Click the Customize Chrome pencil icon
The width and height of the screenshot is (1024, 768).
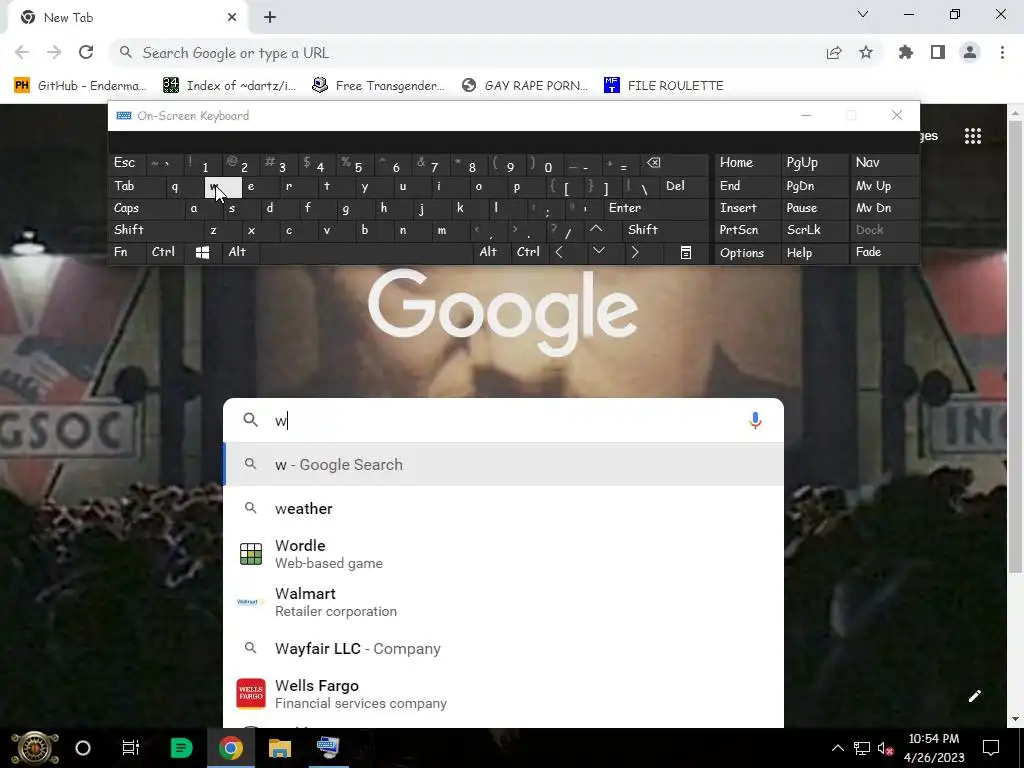click(x=974, y=696)
